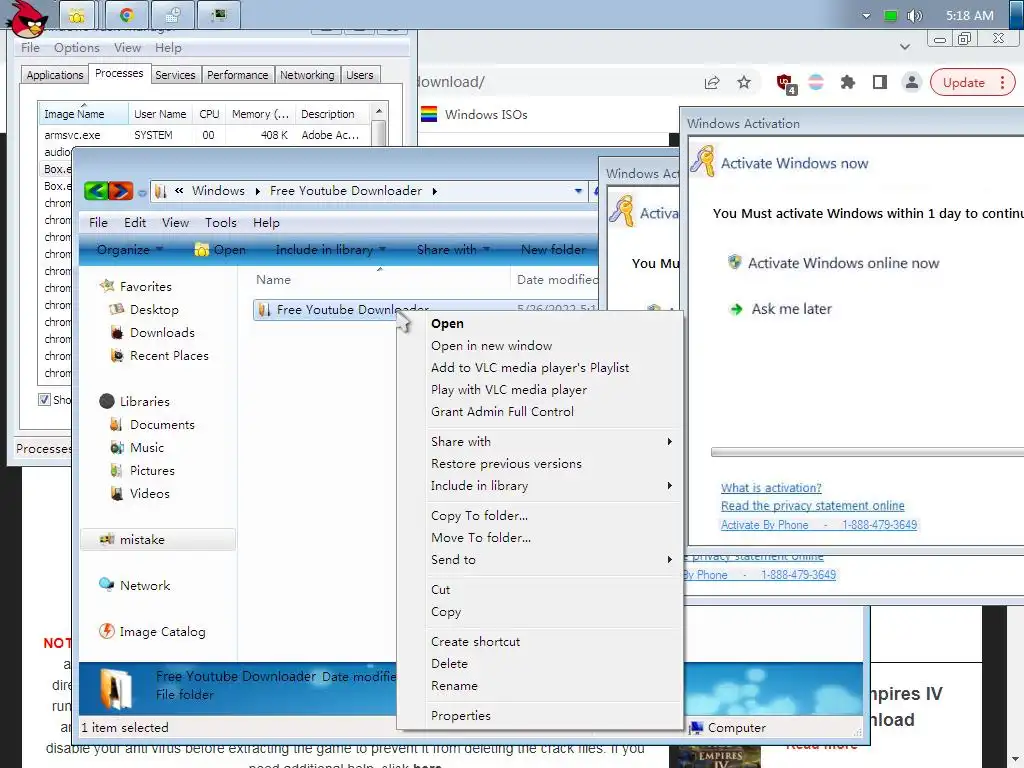Open Read the privacy statement online
Image resolution: width=1024 pixels, height=768 pixels.
pyautogui.click(x=812, y=505)
